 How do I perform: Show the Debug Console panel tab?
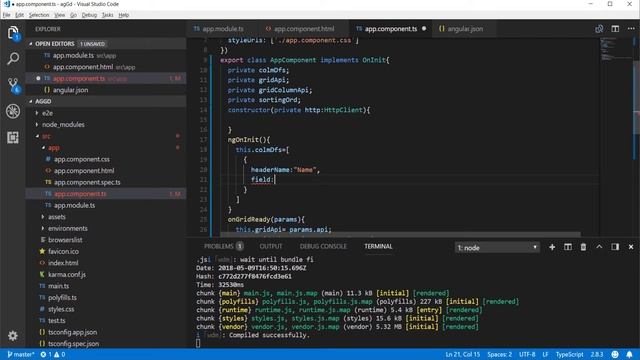coord(323,247)
